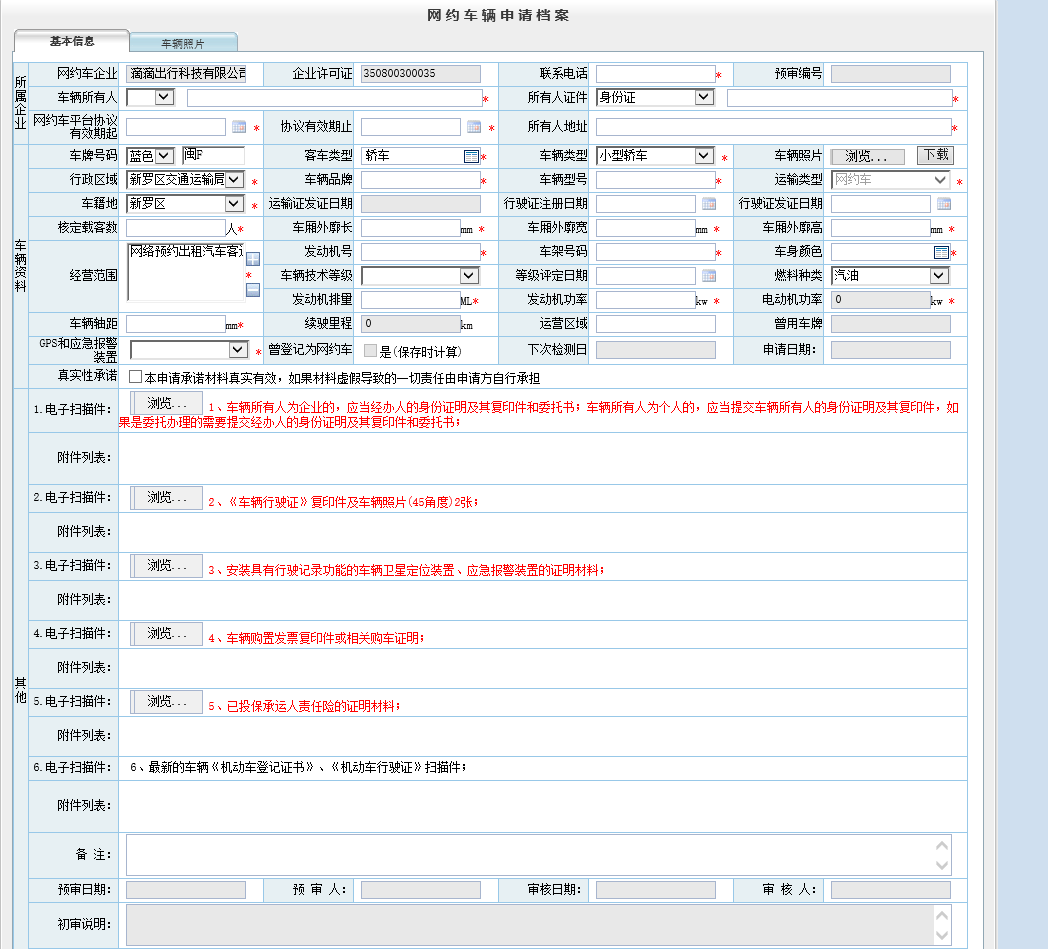Click the 下载 button for vehicle photo
This screenshot has width=1048, height=949.
click(935, 155)
